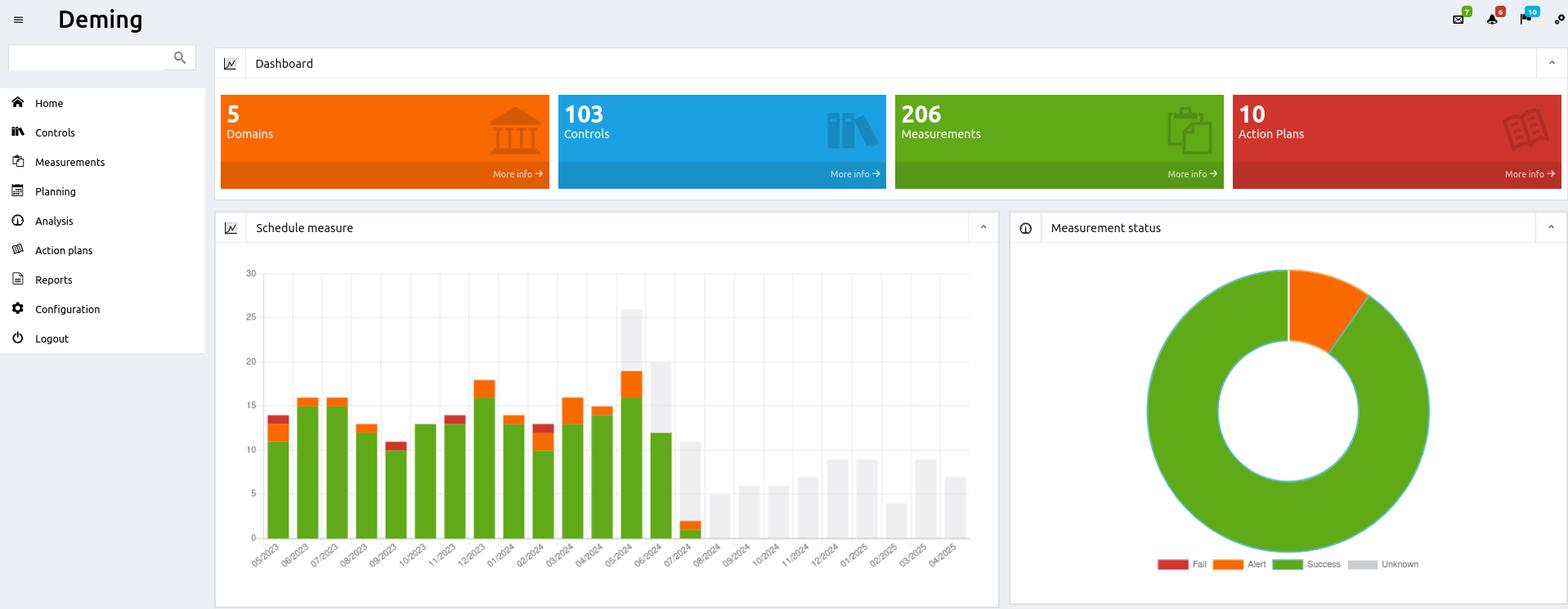Click the "10" action plans count
Screen dimensions: 1568x609
tap(1252, 114)
